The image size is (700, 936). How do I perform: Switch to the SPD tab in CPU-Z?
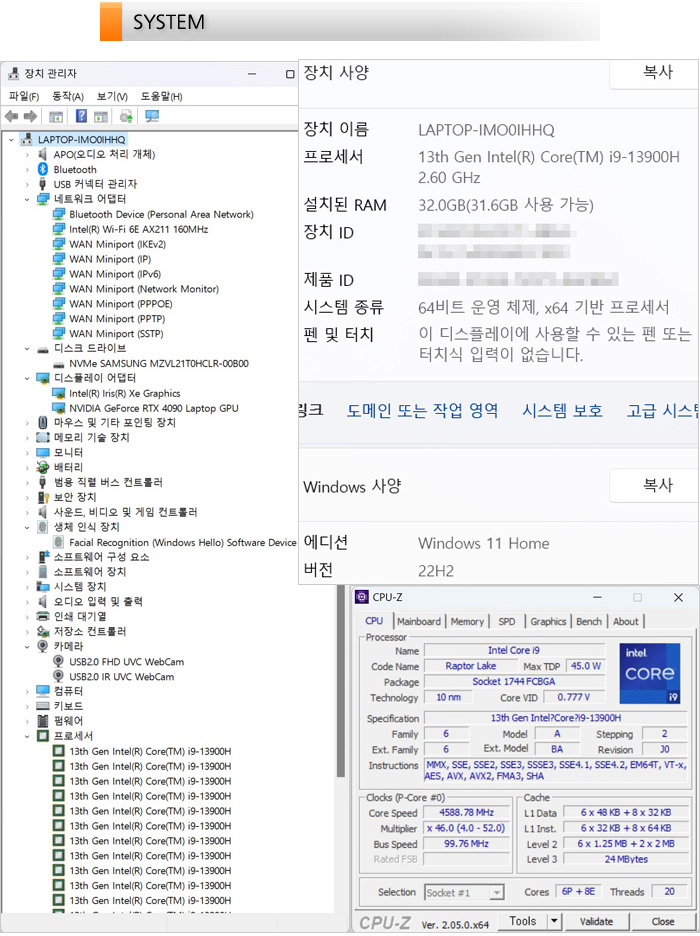point(507,621)
